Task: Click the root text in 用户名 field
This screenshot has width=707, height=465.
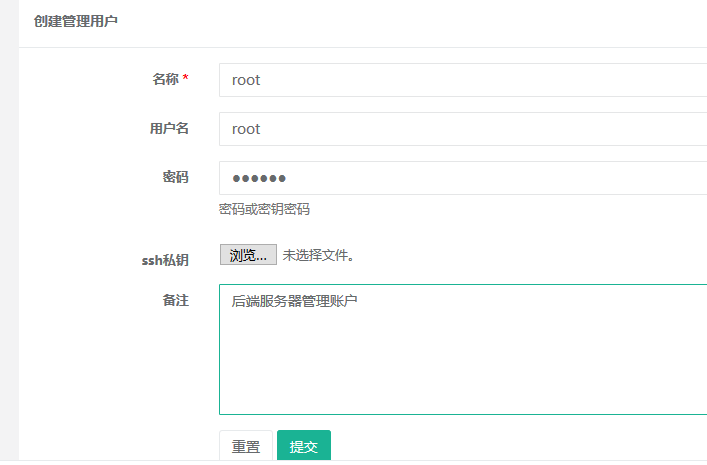Action: coord(246,129)
